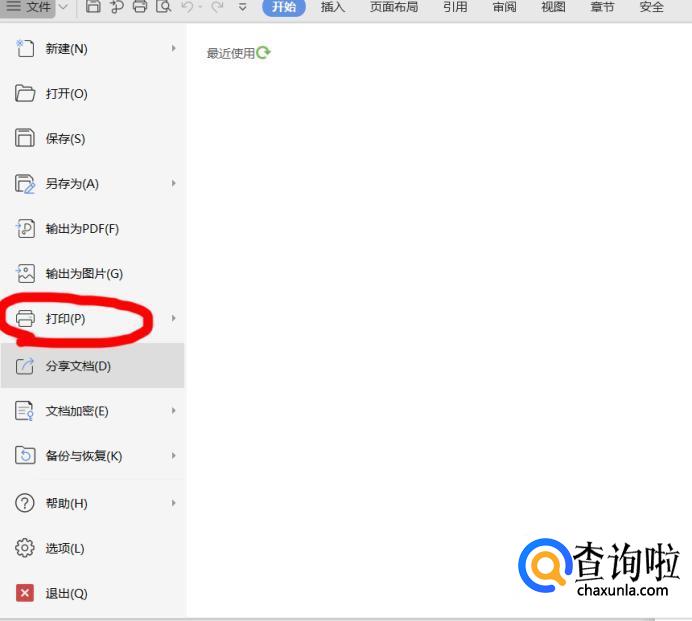Select 打印(P) text in file menu
The height and width of the screenshot is (621, 692).
click(65, 319)
